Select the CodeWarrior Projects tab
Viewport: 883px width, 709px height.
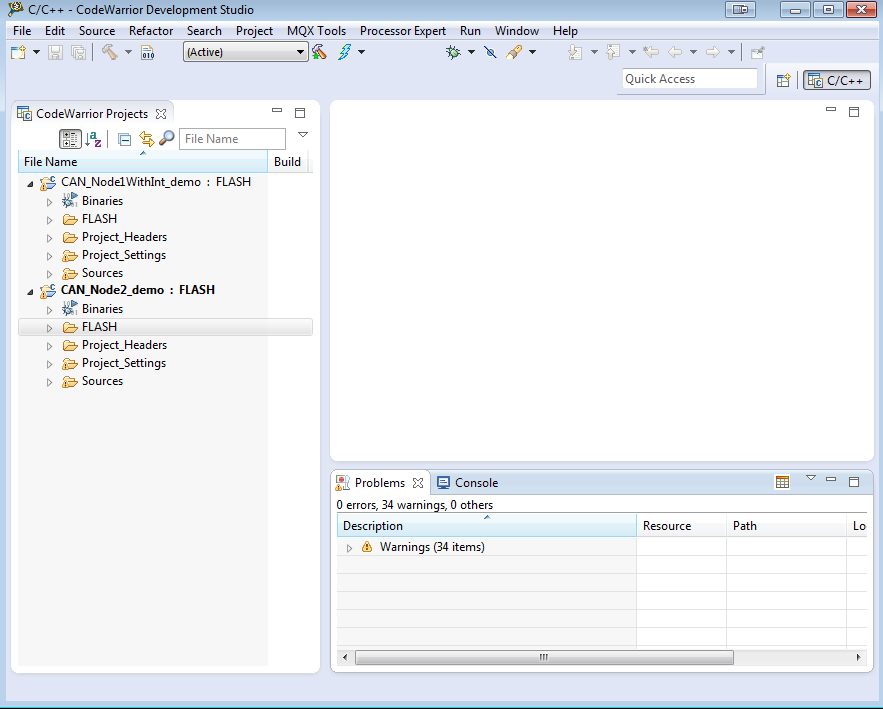coord(92,114)
